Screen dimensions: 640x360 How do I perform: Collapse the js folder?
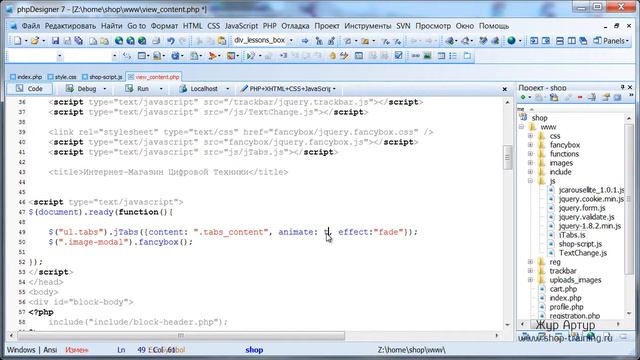click(x=530, y=181)
